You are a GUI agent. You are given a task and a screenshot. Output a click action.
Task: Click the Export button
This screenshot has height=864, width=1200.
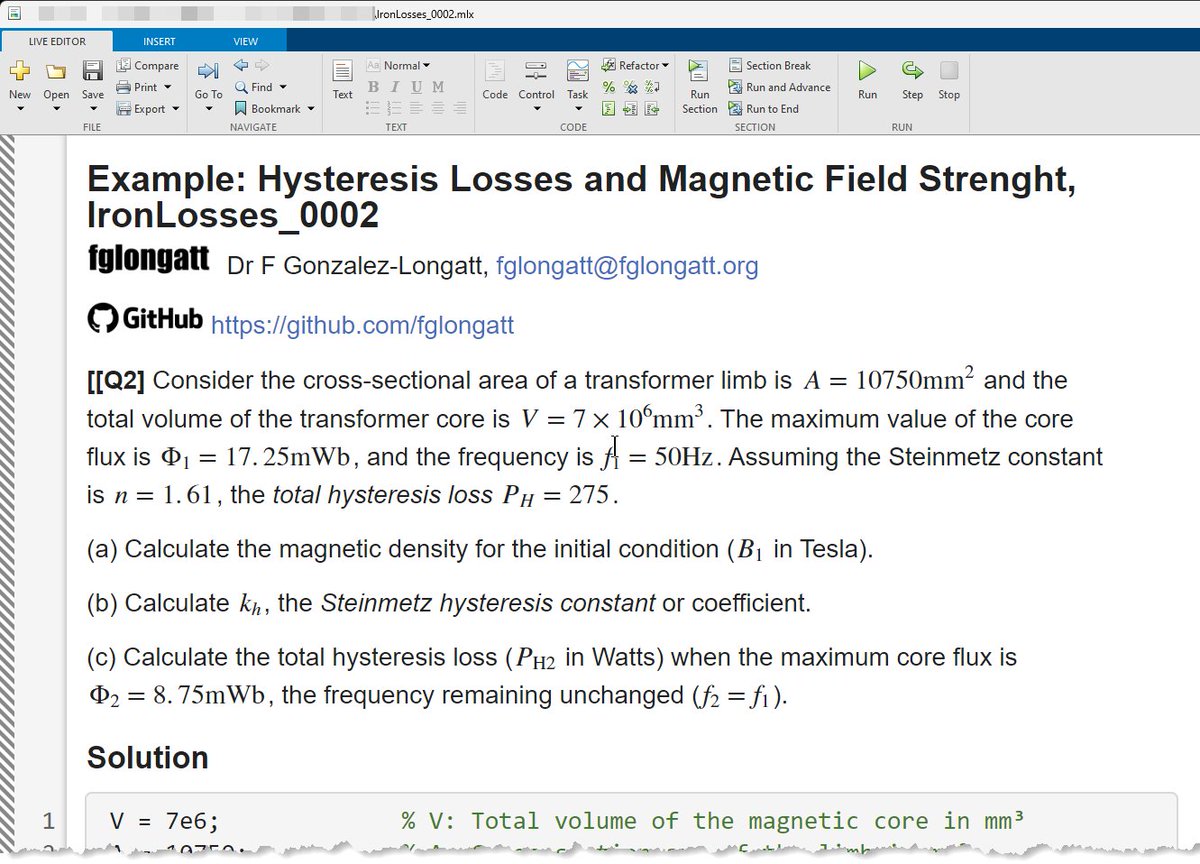[142, 109]
